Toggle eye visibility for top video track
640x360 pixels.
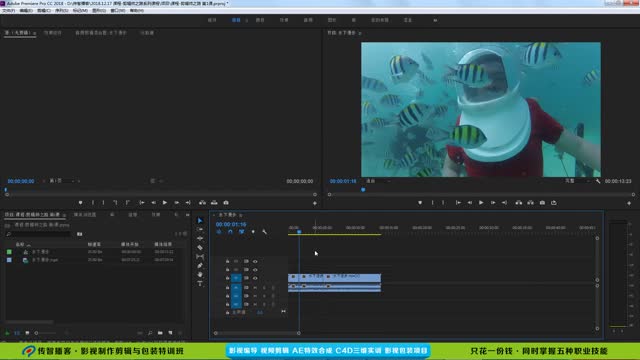coord(255,261)
